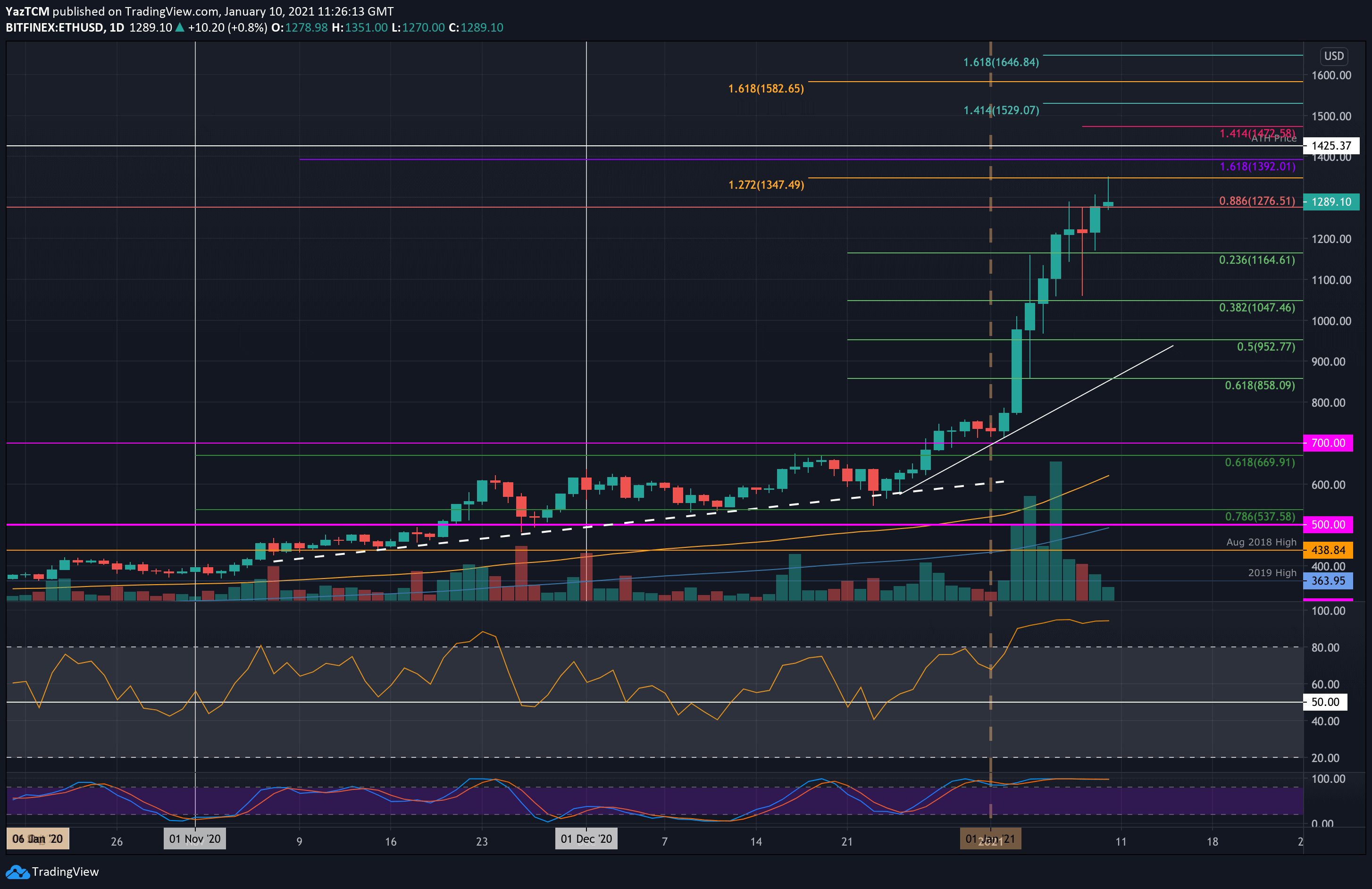Image resolution: width=1372 pixels, height=889 pixels.
Task: Click the Aug 2018 High annotation
Action: [x=1261, y=543]
